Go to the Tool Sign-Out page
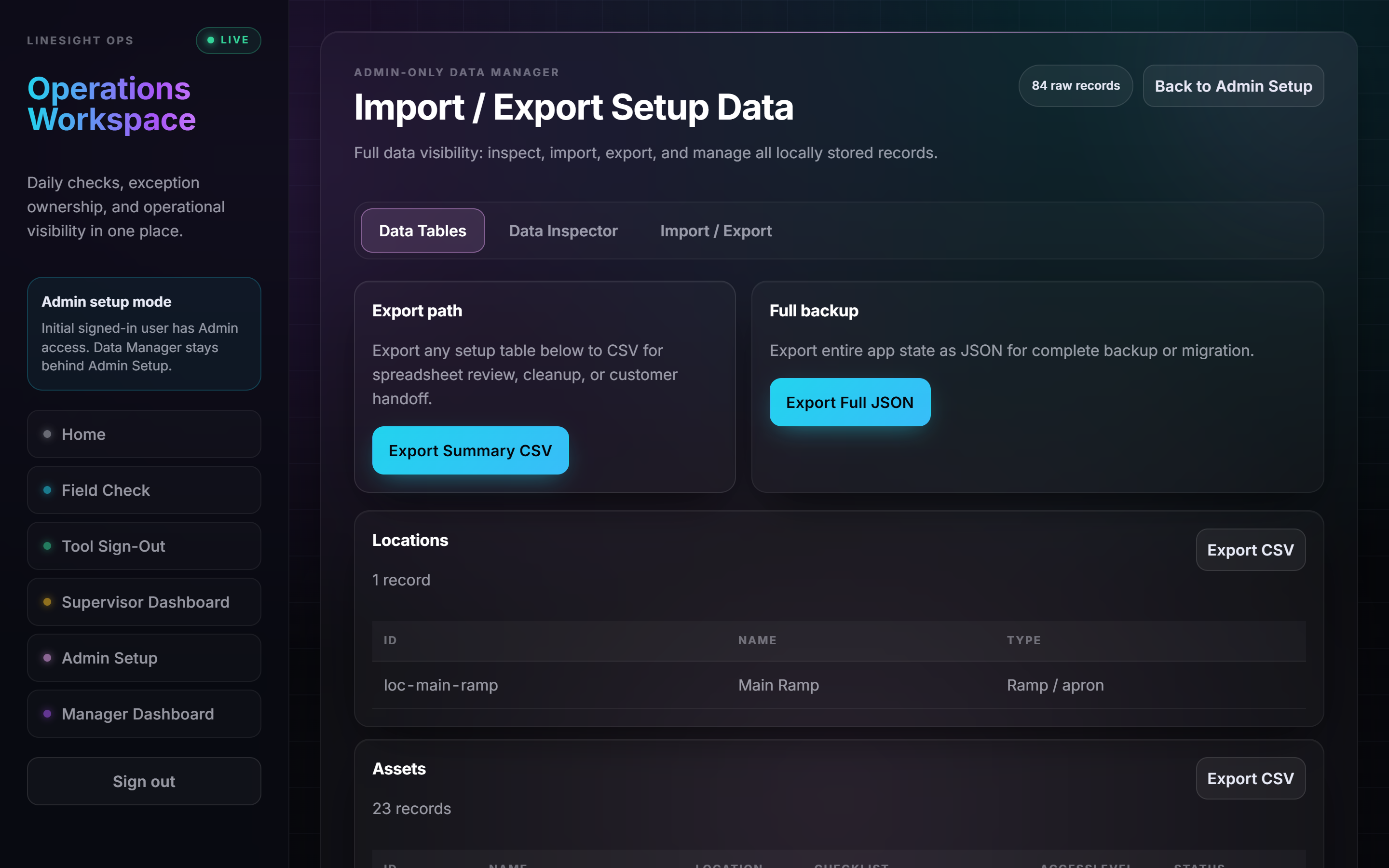The height and width of the screenshot is (868, 1389). [144, 546]
